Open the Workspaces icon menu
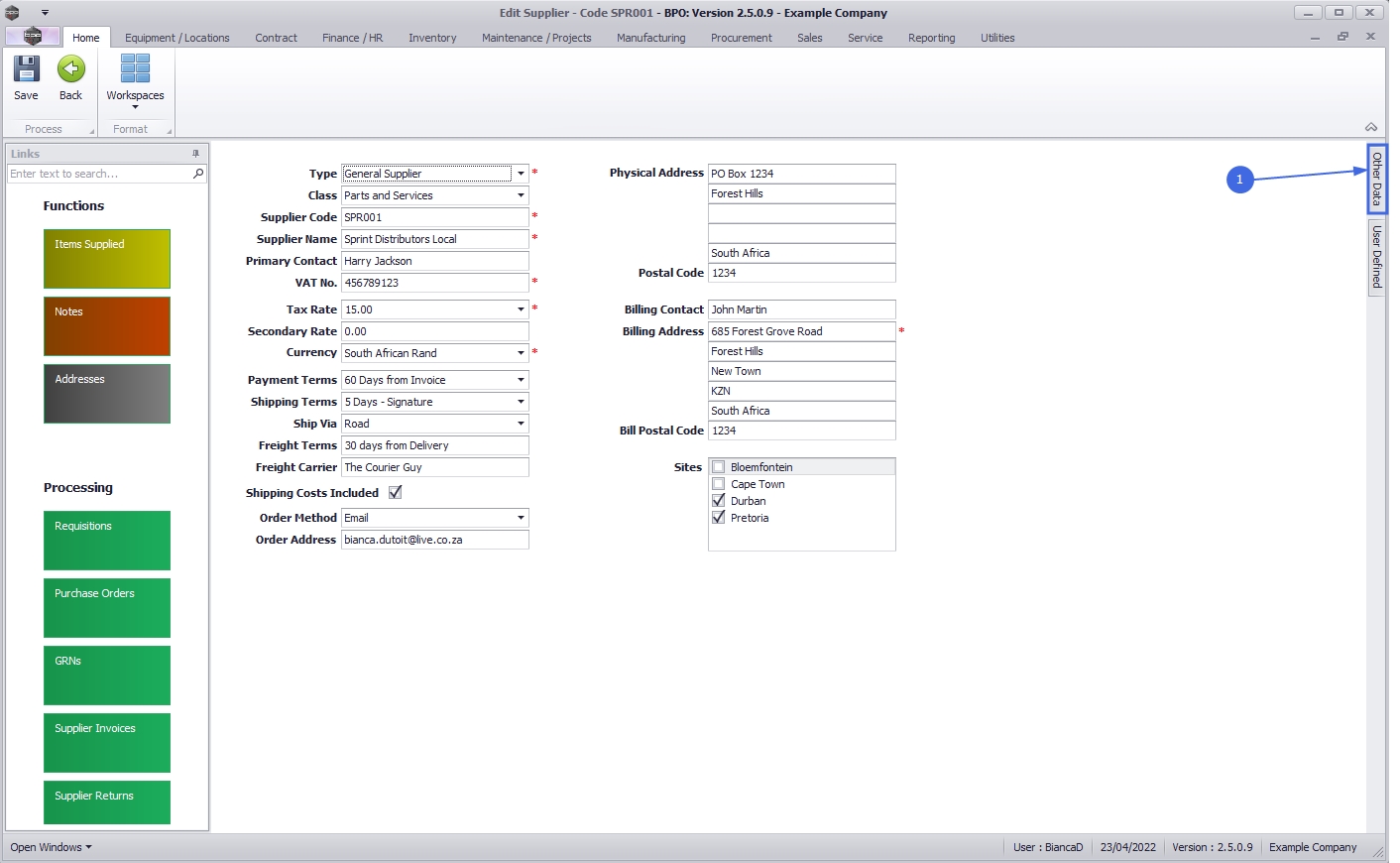The image size is (1400, 863). click(x=135, y=69)
